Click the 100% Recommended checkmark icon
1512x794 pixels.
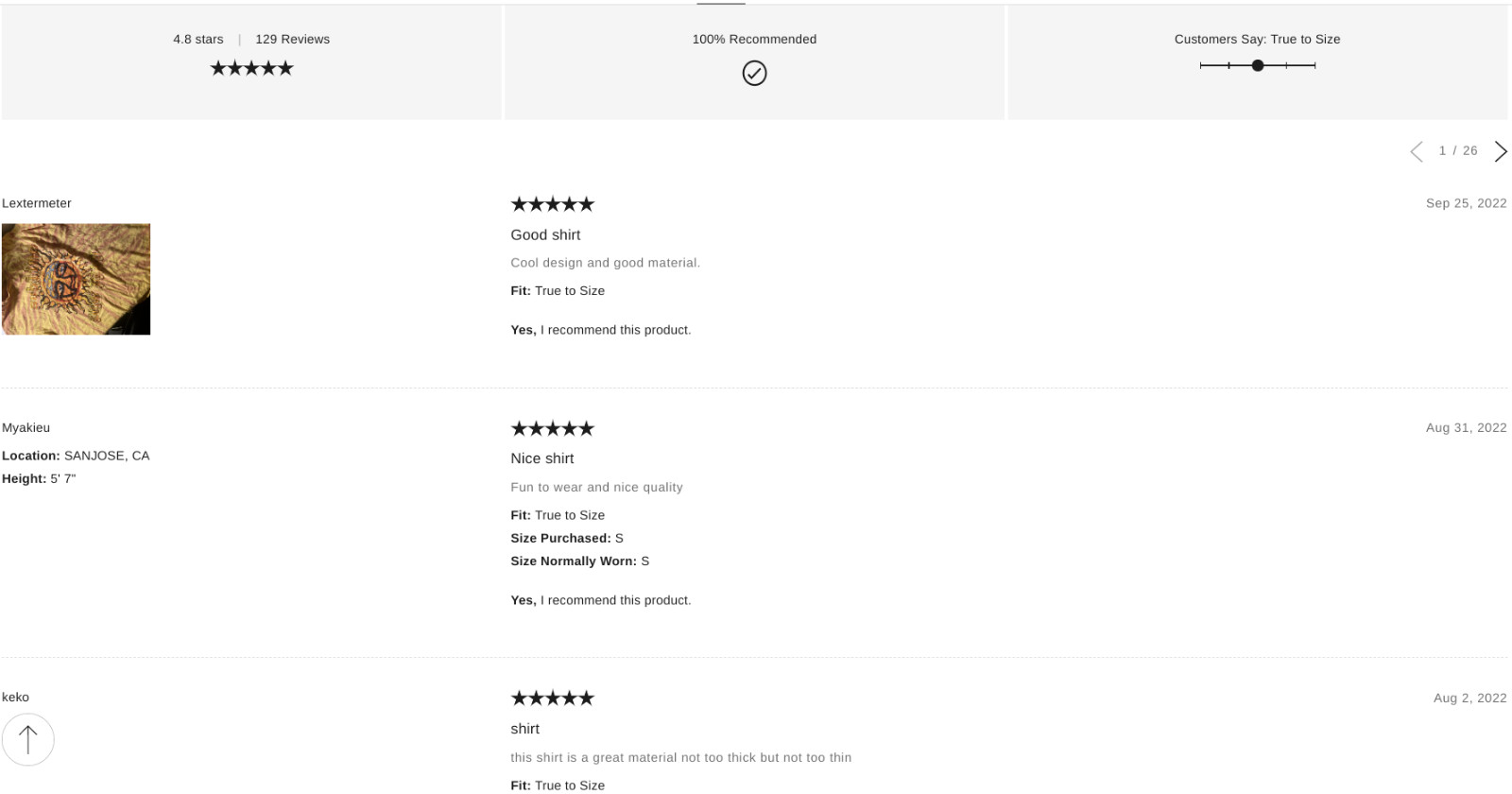coord(754,73)
